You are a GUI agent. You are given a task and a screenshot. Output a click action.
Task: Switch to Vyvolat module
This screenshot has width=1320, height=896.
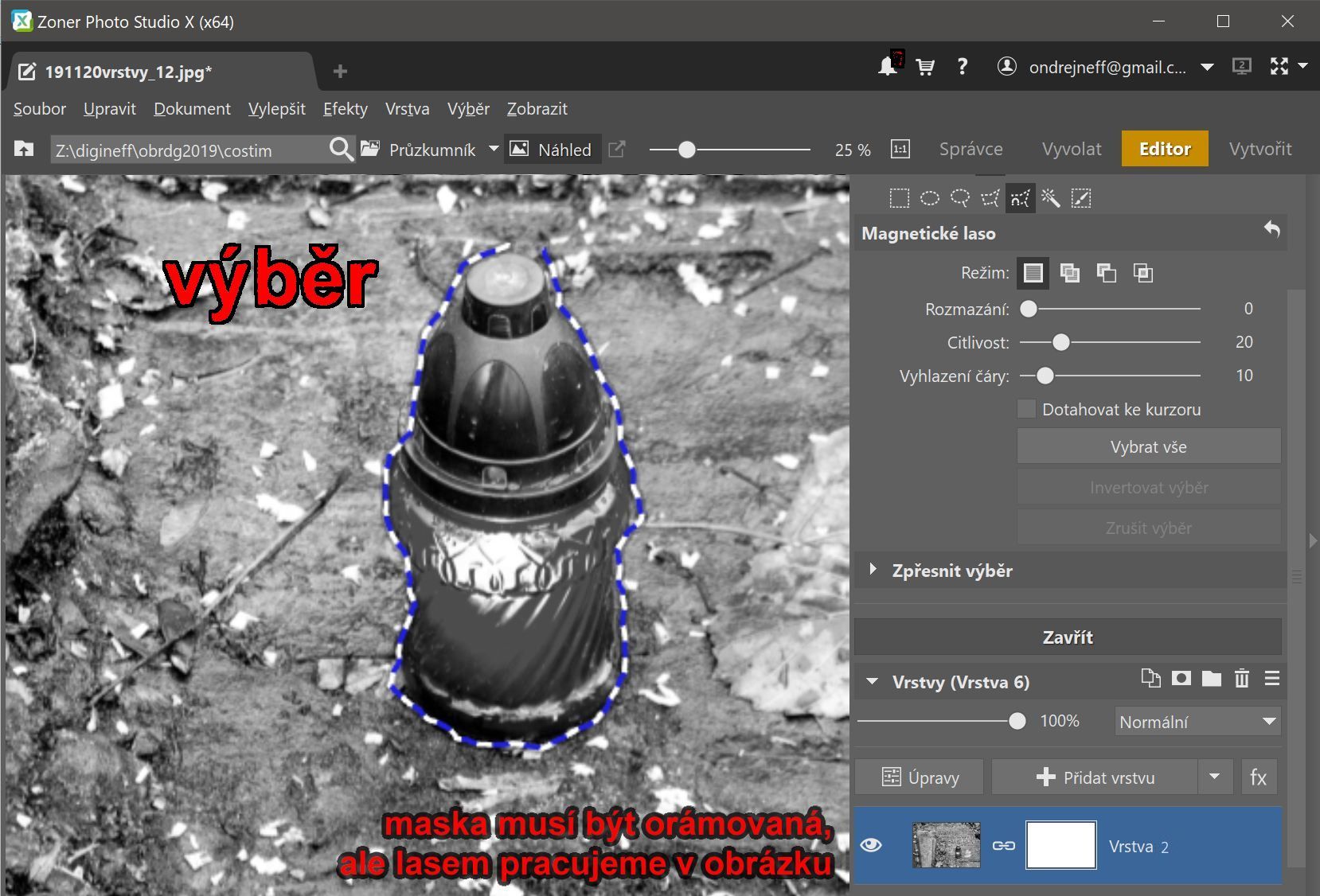pyautogui.click(x=1072, y=149)
